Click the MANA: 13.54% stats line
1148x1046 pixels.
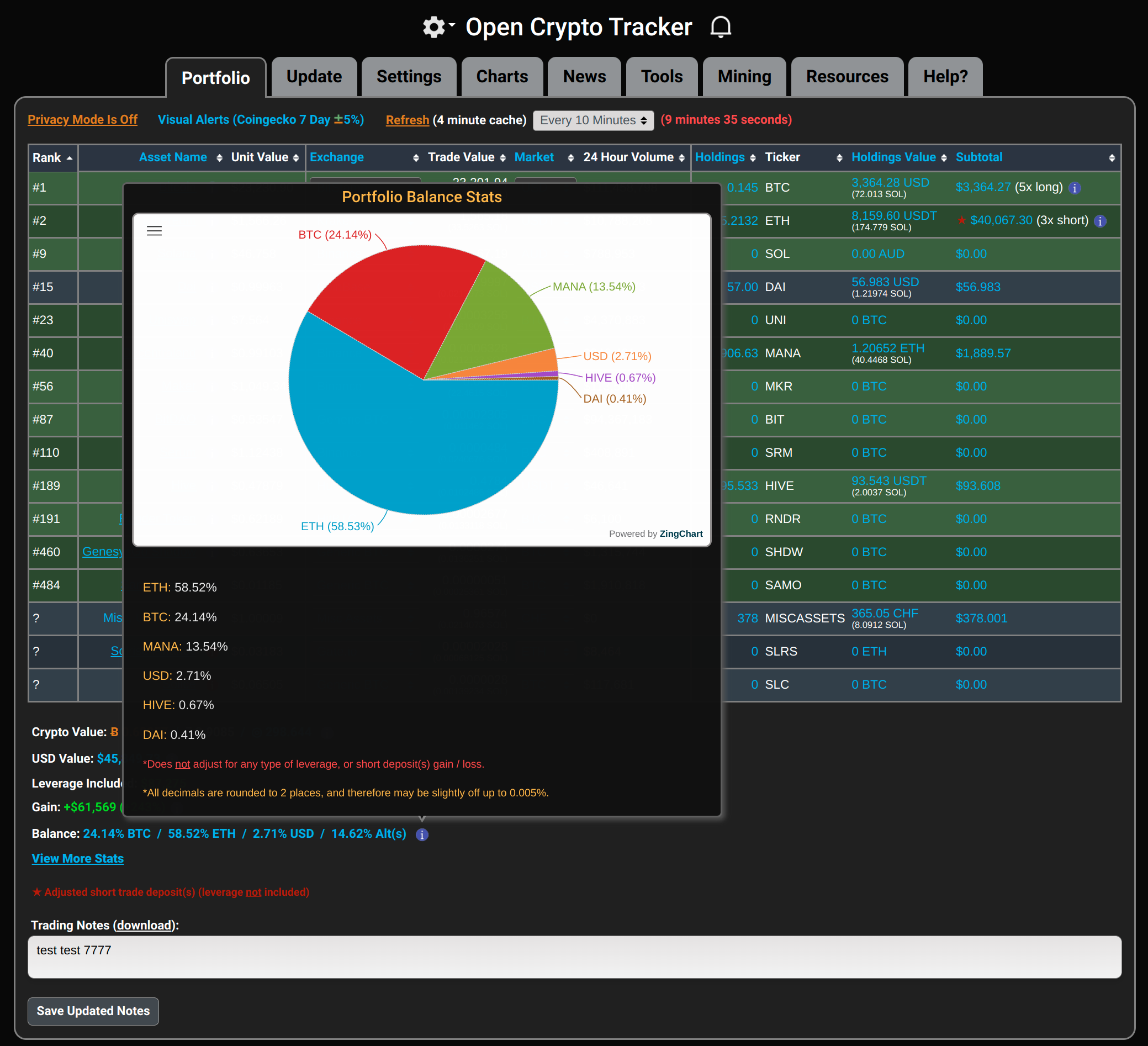click(x=185, y=646)
